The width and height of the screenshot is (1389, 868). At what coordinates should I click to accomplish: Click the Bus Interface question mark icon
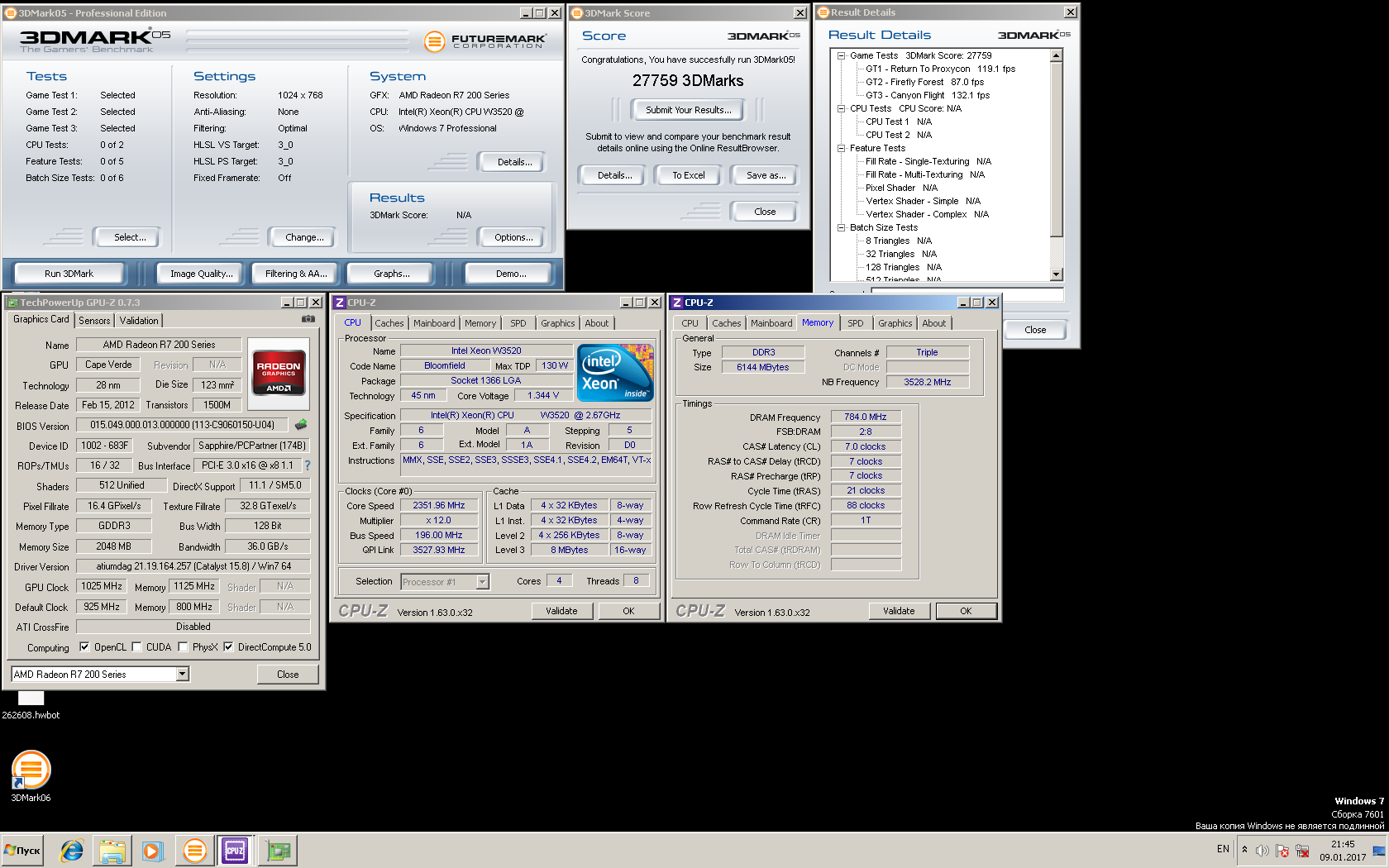point(308,465)
